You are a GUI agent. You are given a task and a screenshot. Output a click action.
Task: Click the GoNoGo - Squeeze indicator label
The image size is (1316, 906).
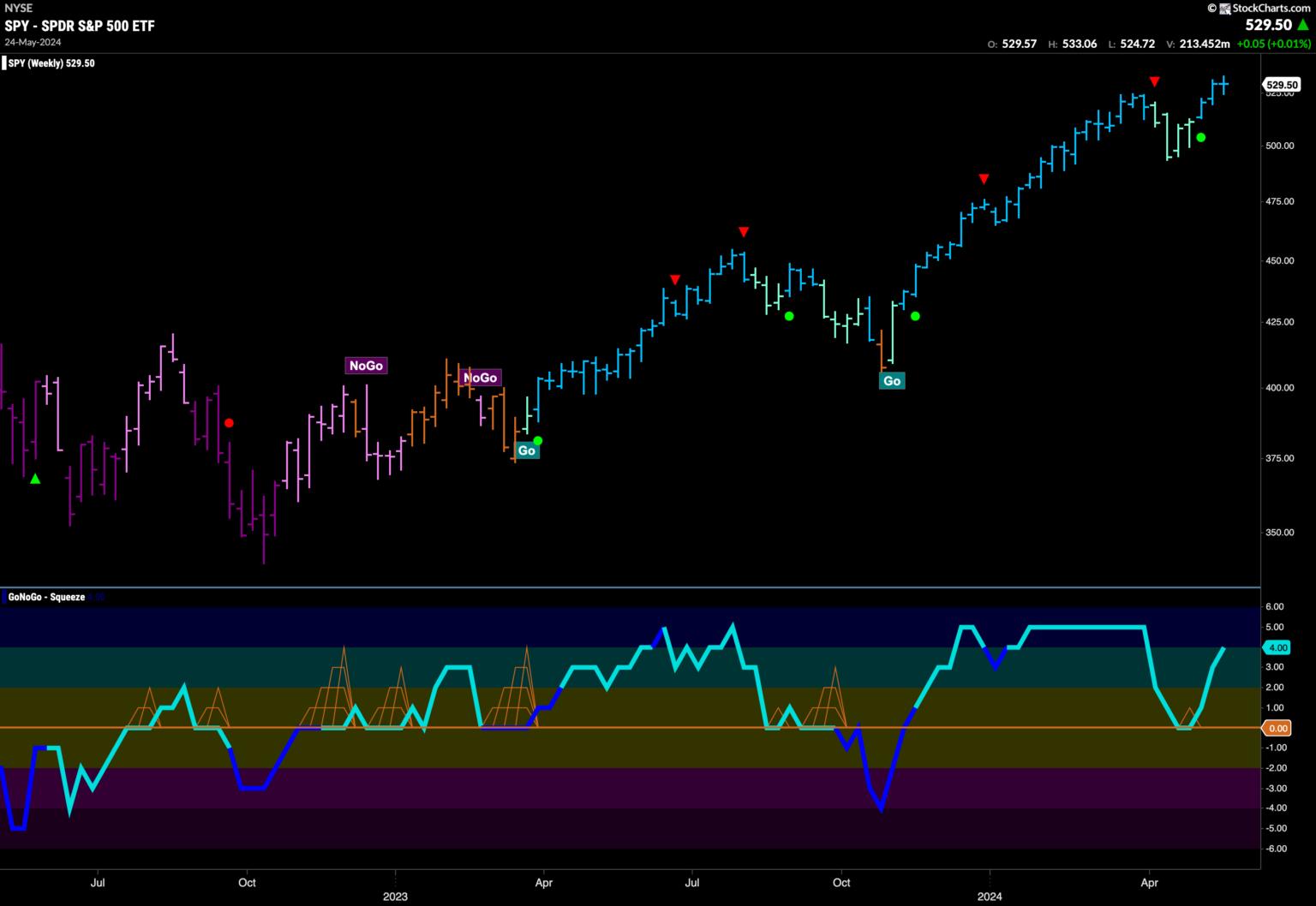click(x=47, y=597)
